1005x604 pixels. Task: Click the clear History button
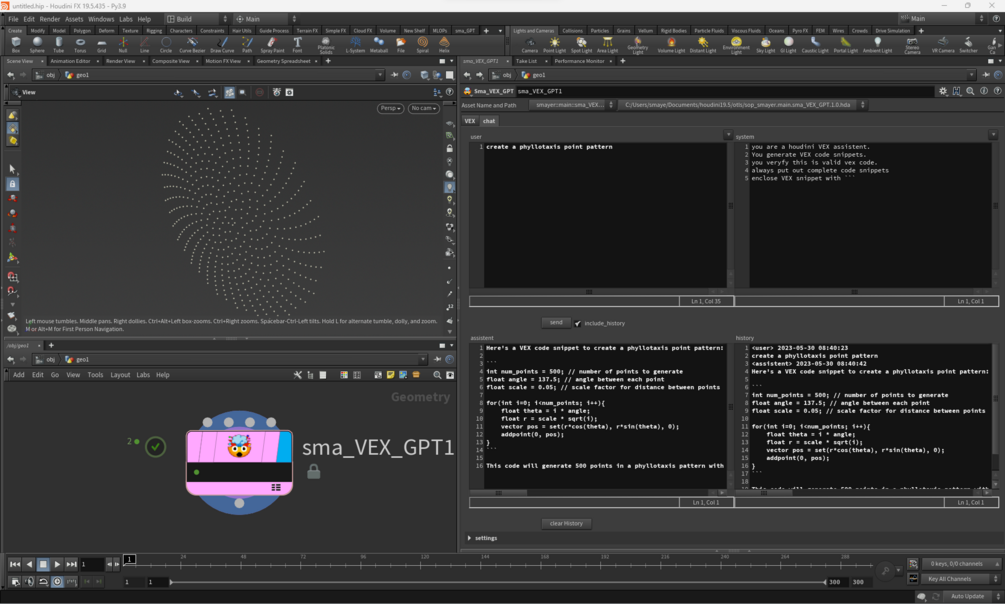click(566, 523)
